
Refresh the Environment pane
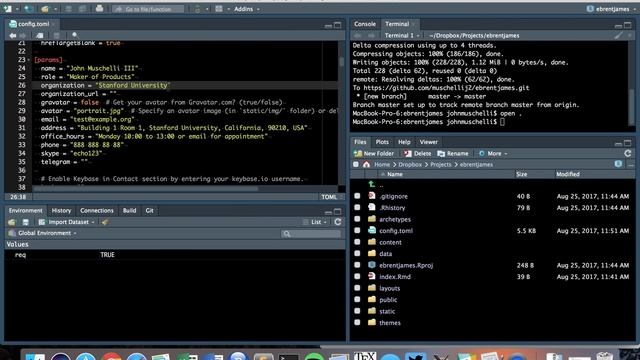tap(338, 222)
